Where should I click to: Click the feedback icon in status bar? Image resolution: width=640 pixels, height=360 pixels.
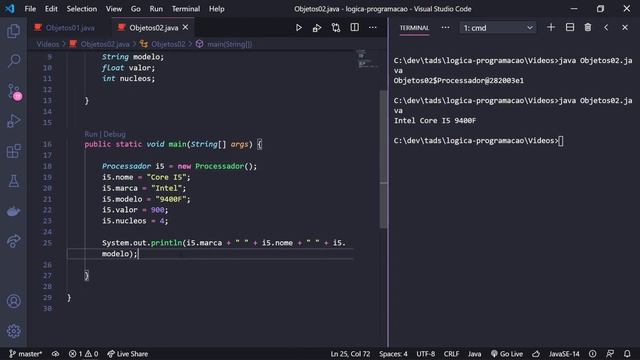610,354
